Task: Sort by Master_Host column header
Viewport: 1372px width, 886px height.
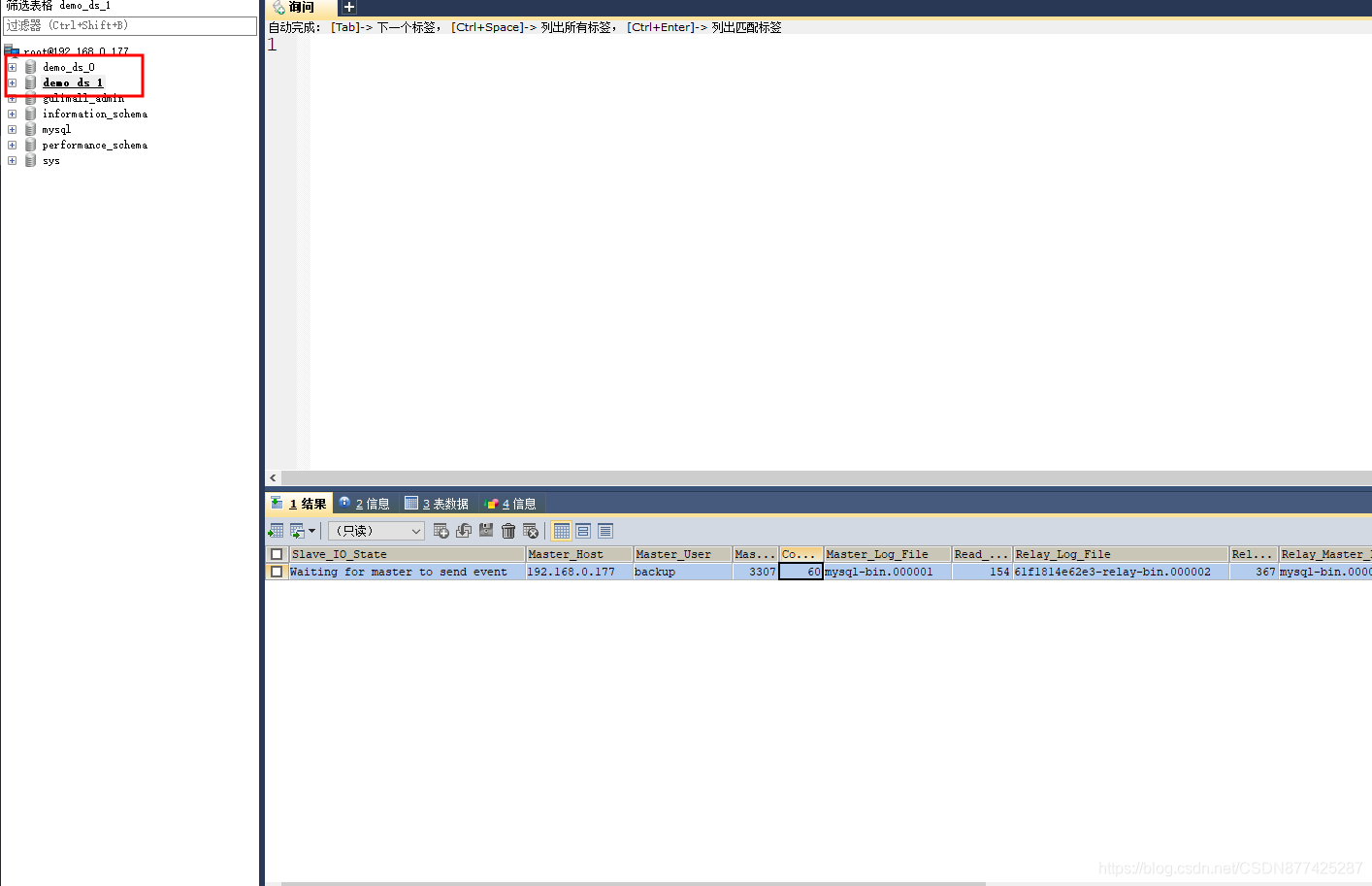Action: 579,554
